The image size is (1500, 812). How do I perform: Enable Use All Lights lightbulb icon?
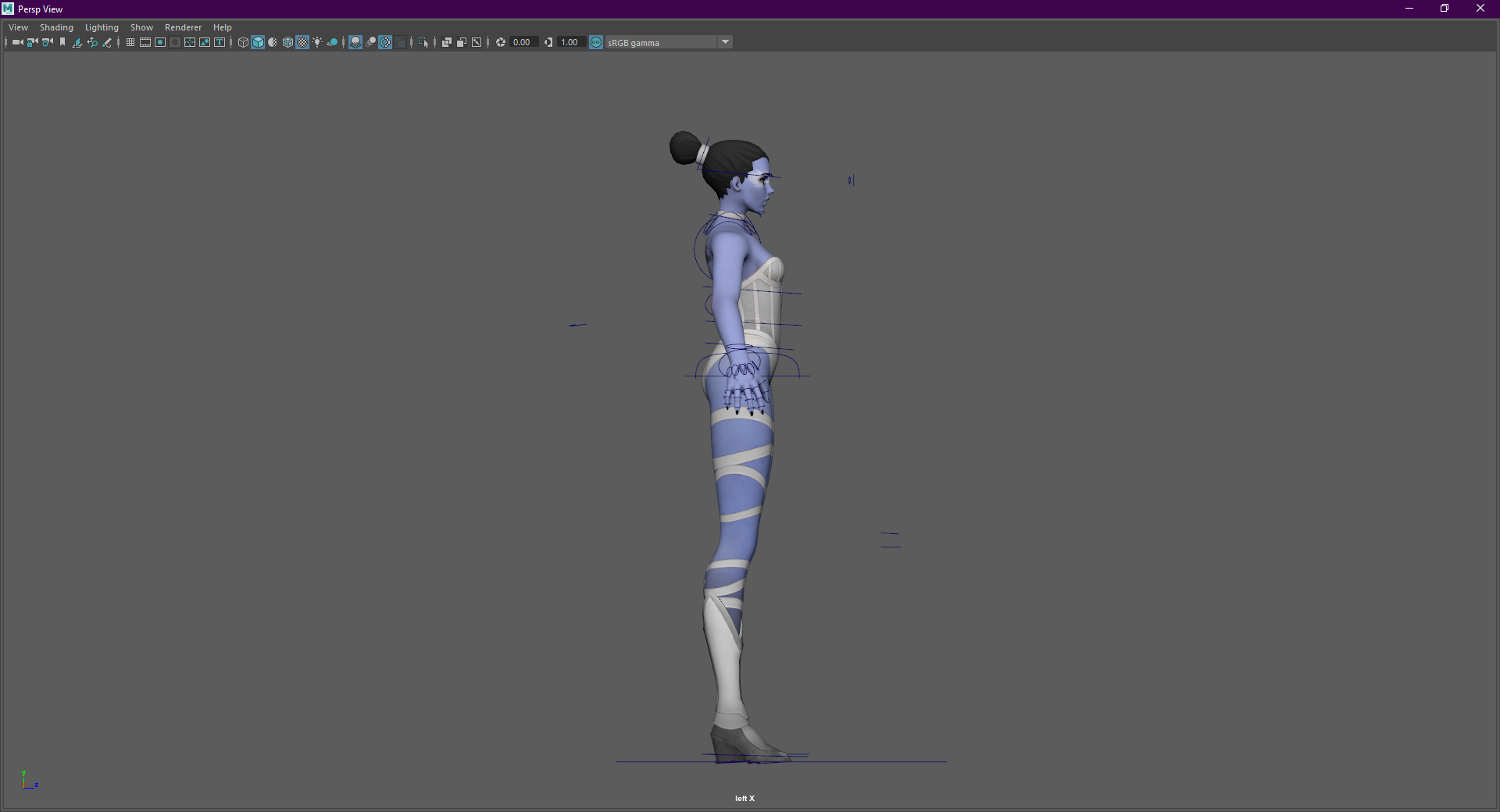pos(317,42)
